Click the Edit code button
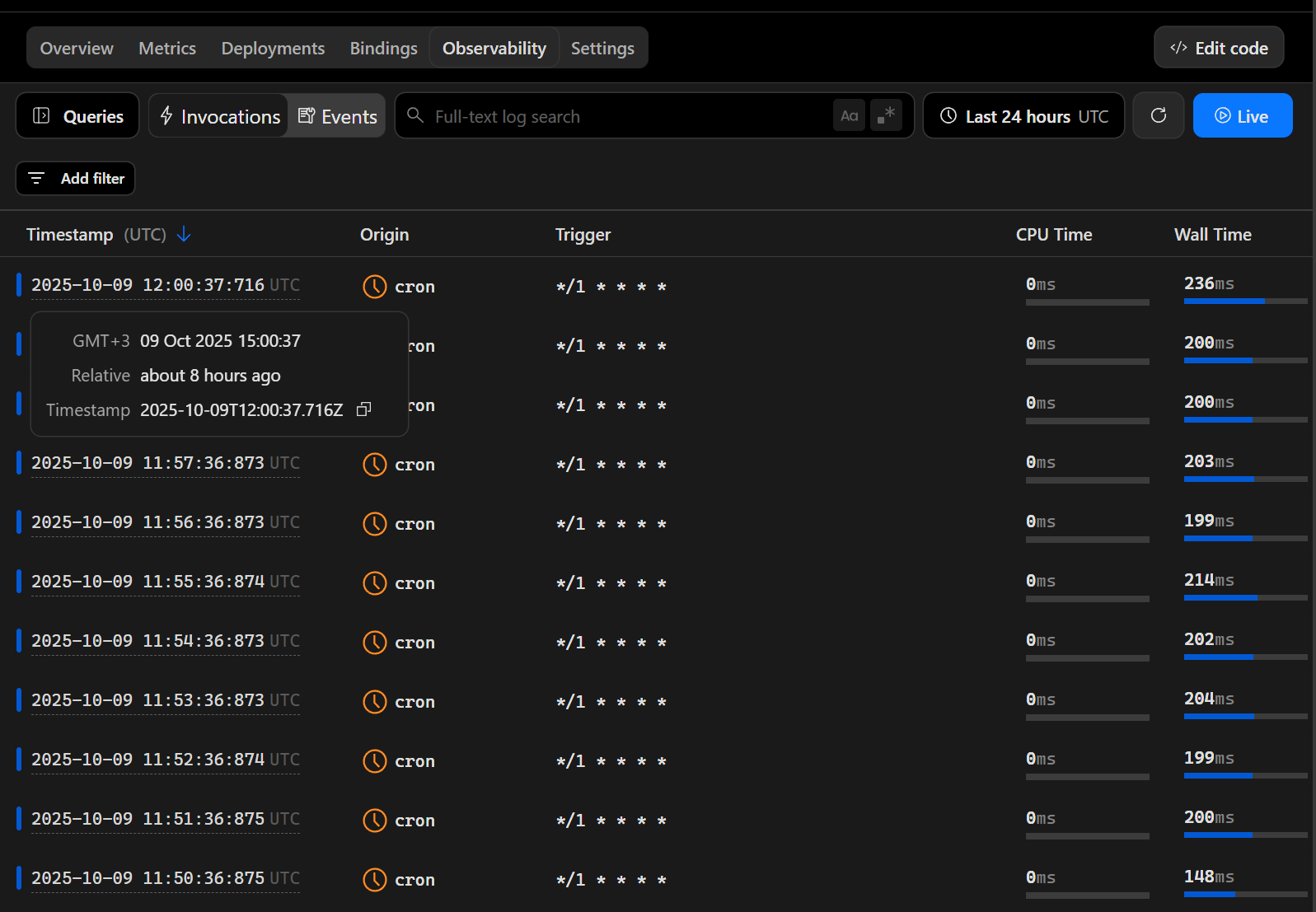This screenshot has height=912, width=1316. pyautogui.click(x=1219, y=48)
